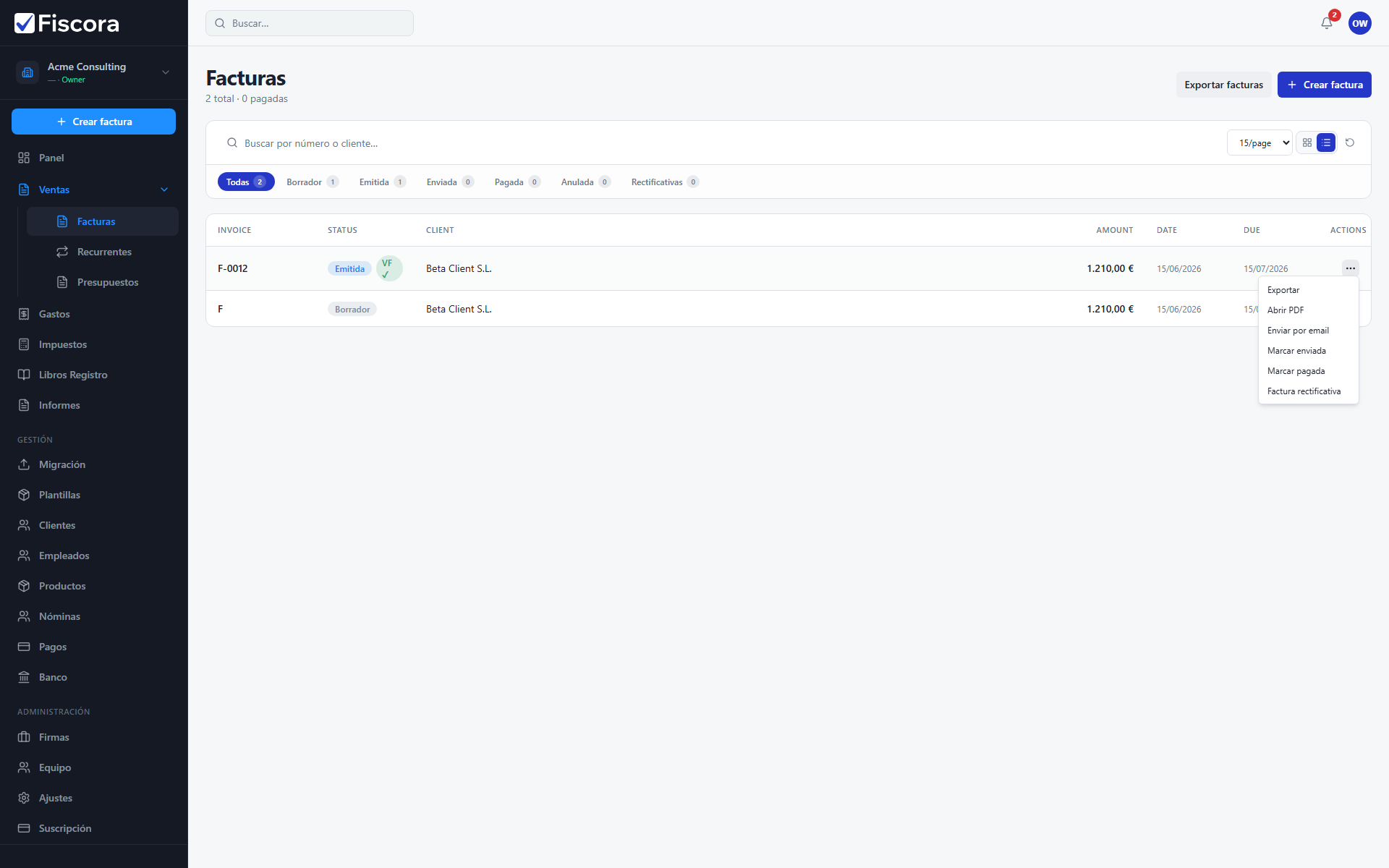Focus the Buscar por número o cliente field
The height and width of the screenshot is (868, 1389).
[723, 143]
